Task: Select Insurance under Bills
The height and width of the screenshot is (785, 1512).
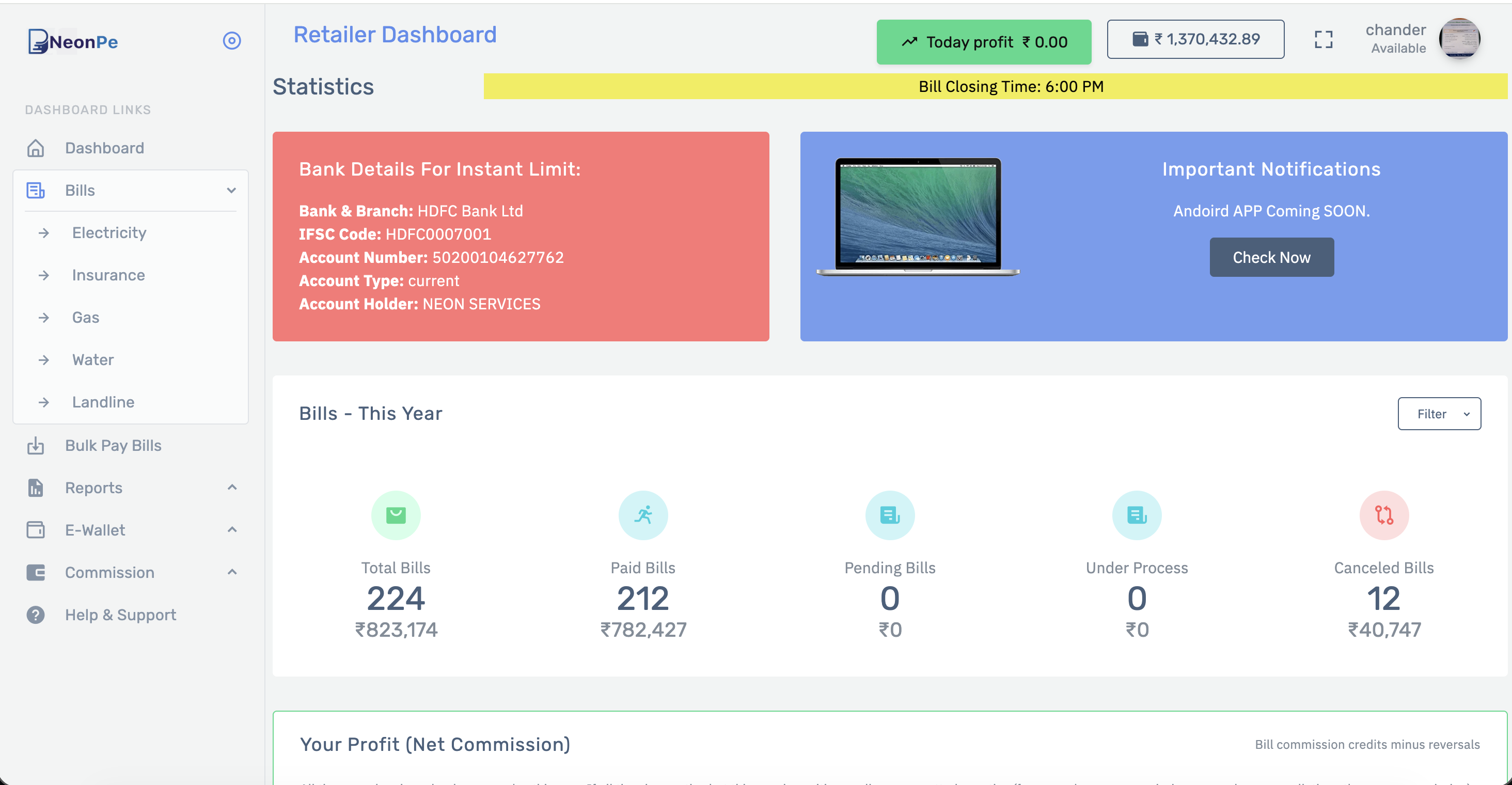Action: [x=108, y=275]
